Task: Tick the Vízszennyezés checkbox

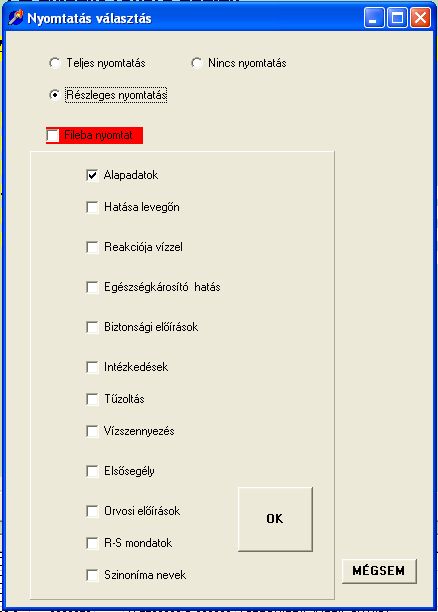Action: tap(92, 431)
